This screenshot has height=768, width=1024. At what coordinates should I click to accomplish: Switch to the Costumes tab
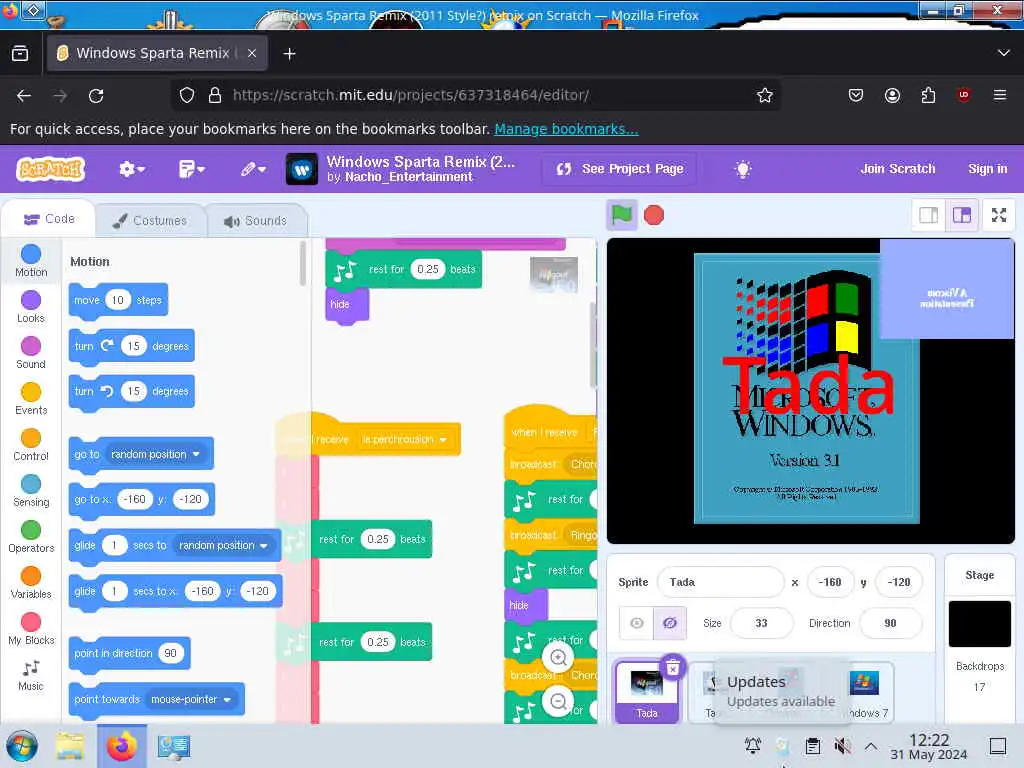click(x=150, y=221)
